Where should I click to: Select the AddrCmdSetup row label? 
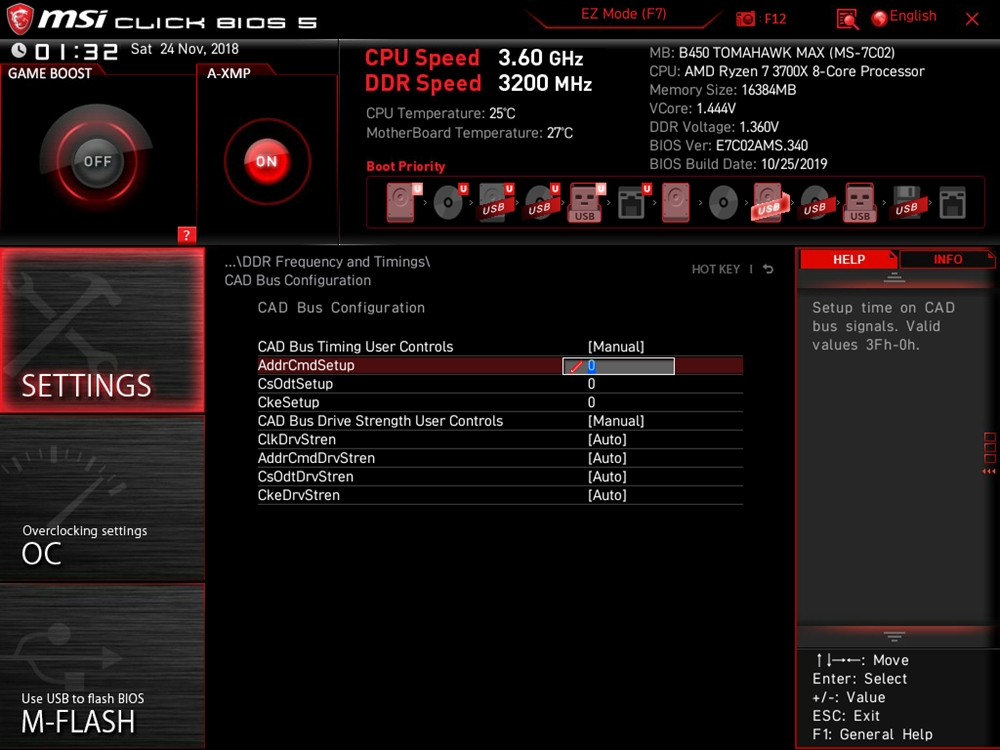point(306,365)
